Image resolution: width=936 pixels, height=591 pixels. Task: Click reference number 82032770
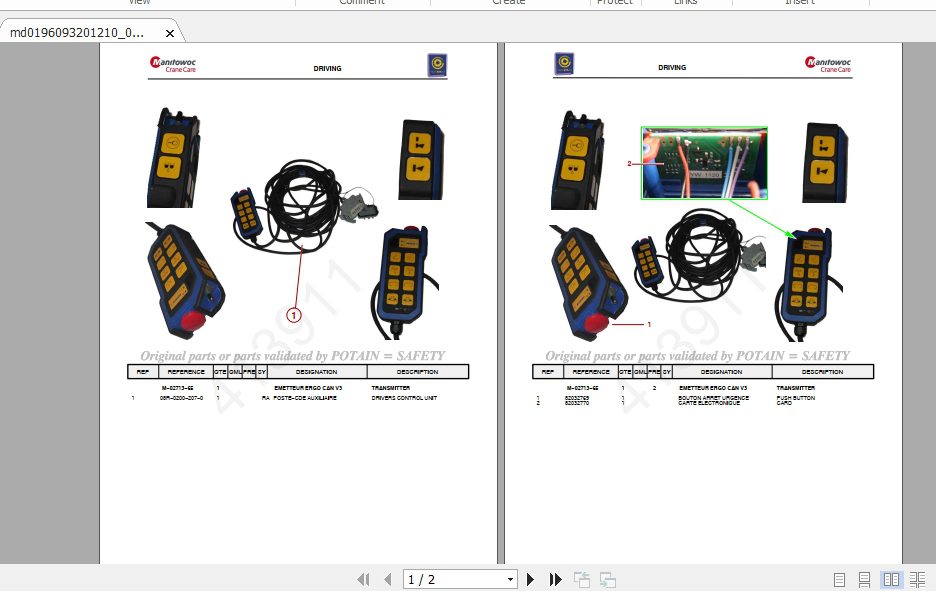[x=577, y=403]
